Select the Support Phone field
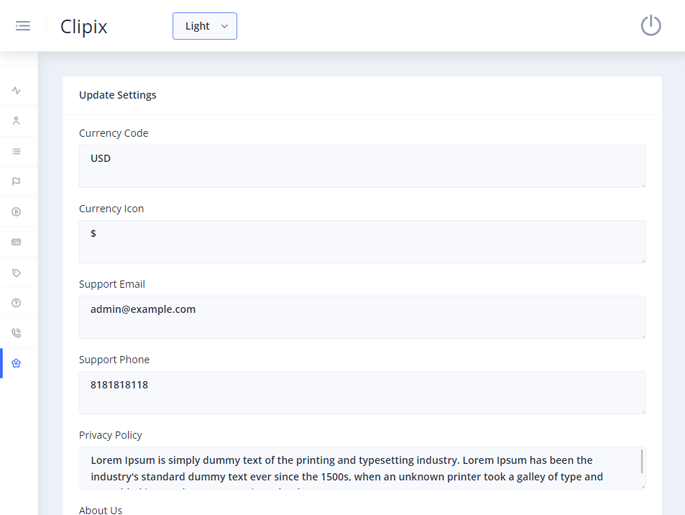This screenshot has width=685, height=515. pyautogui.click(x=362, y=392)
